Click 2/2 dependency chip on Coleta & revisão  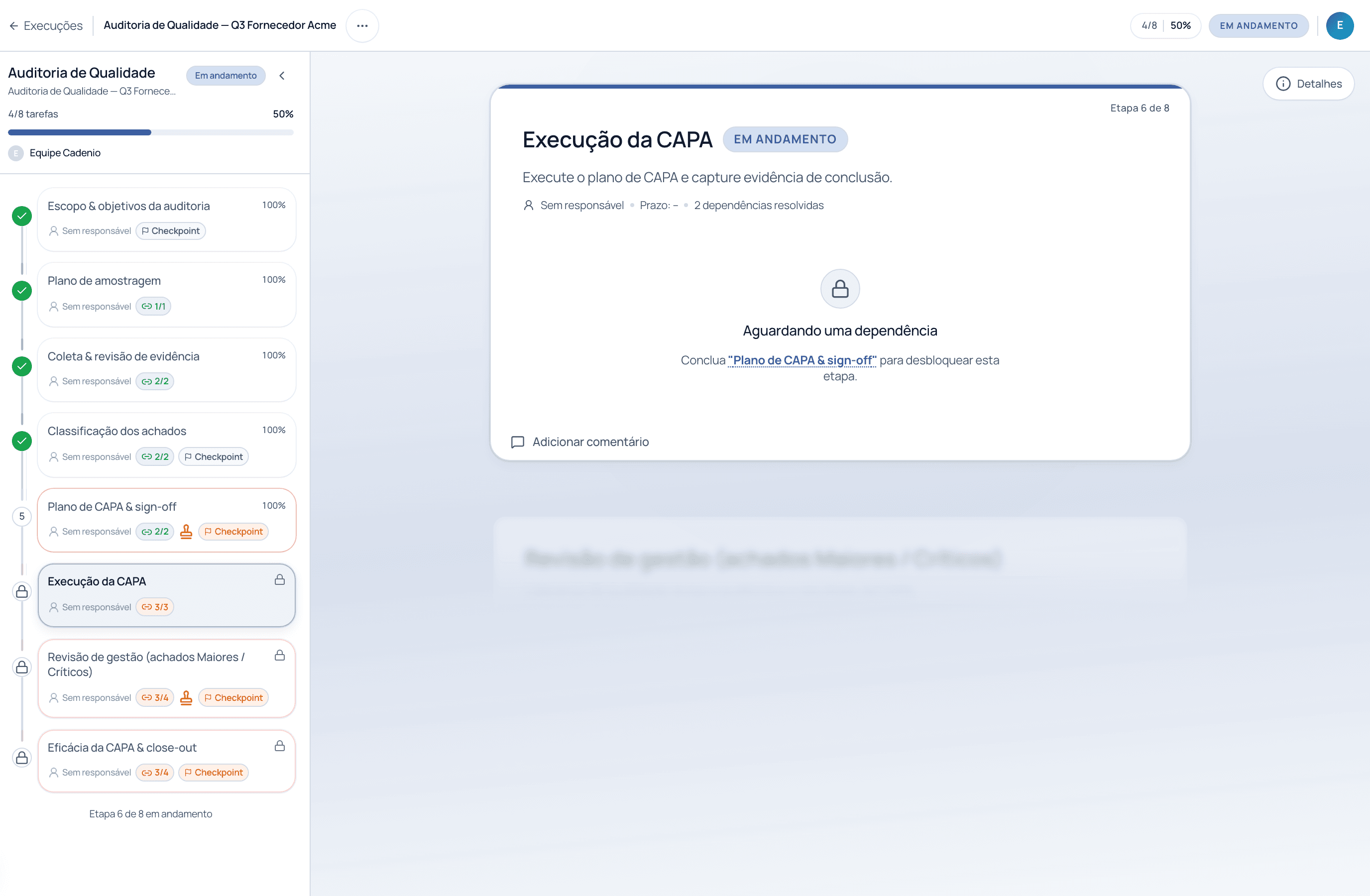click(155, 381)
